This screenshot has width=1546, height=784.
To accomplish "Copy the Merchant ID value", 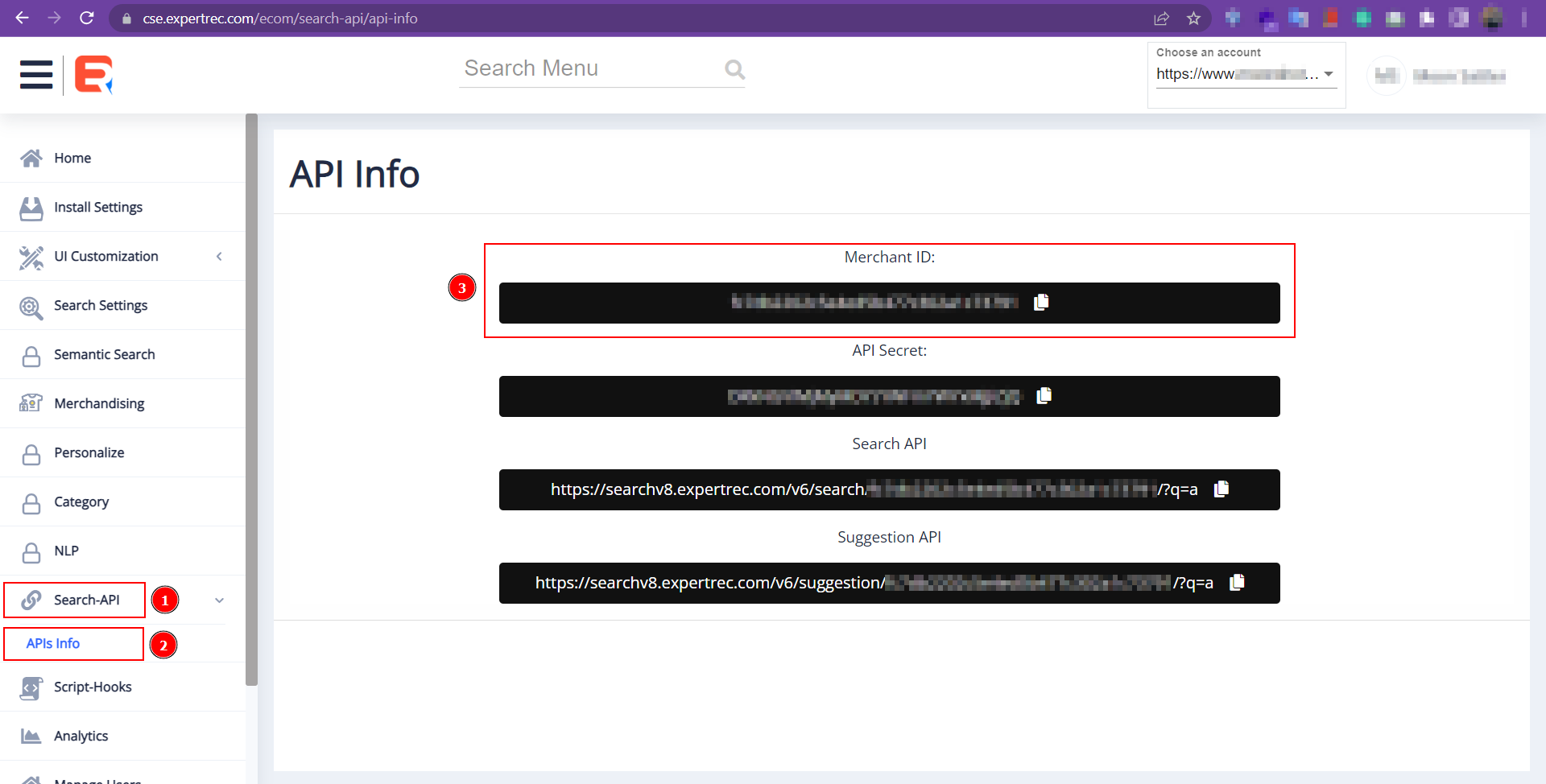I will coord(1041,302).
